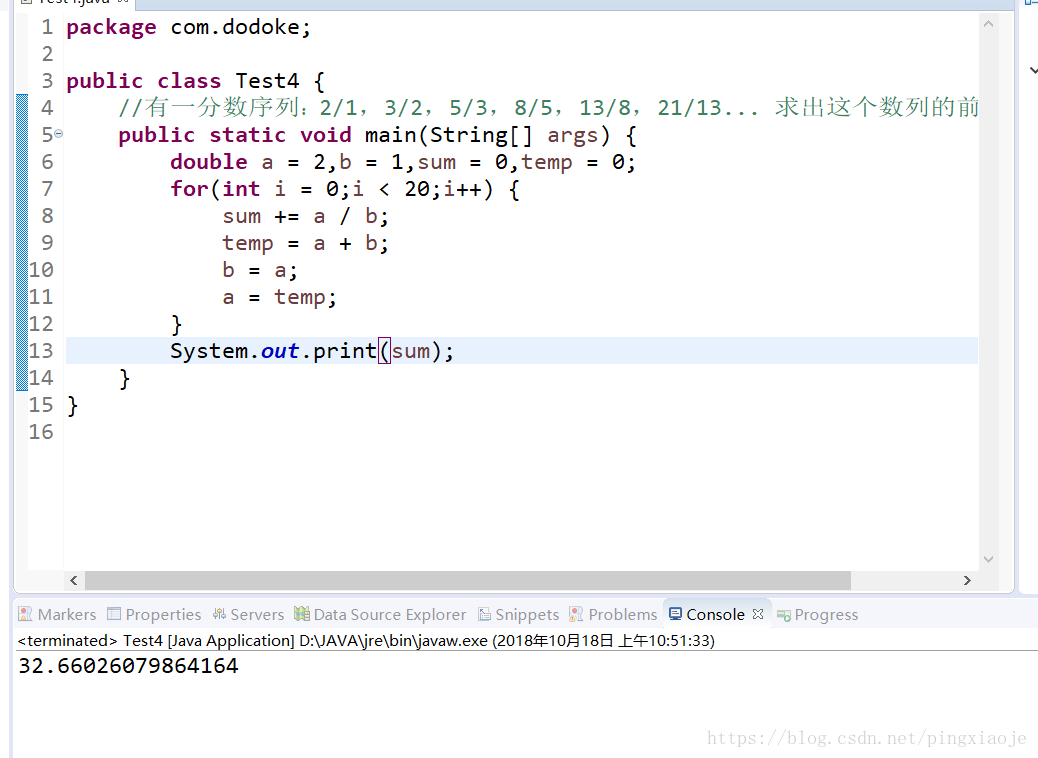This screenshot has width=1038, height=758.
Task: Click line number 13 in the gutter
Action: click(x=41, y=351)
